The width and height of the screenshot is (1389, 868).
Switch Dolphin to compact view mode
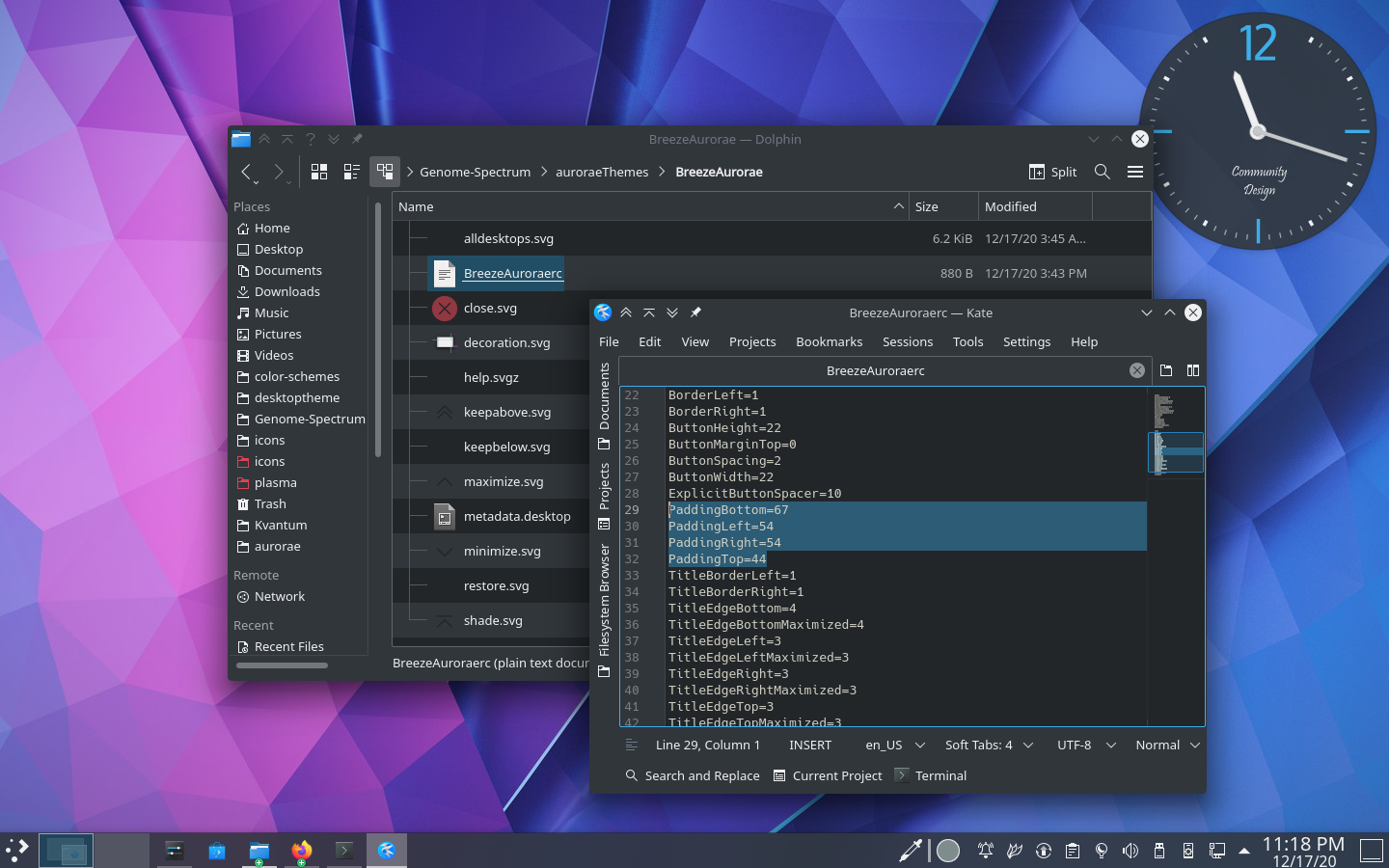tap(352, 172)
